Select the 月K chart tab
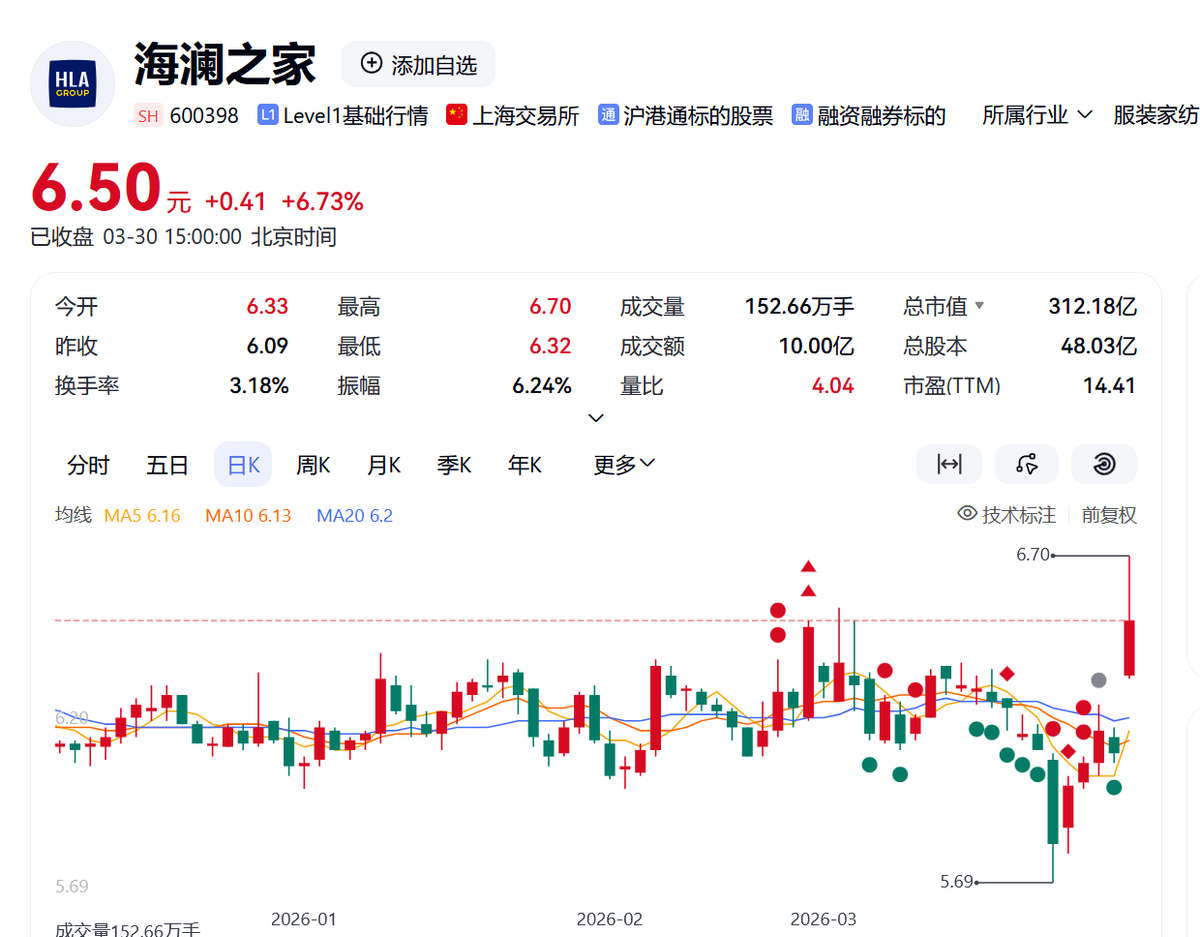This screenshot has width=1200, height=937. pos(384,465)
